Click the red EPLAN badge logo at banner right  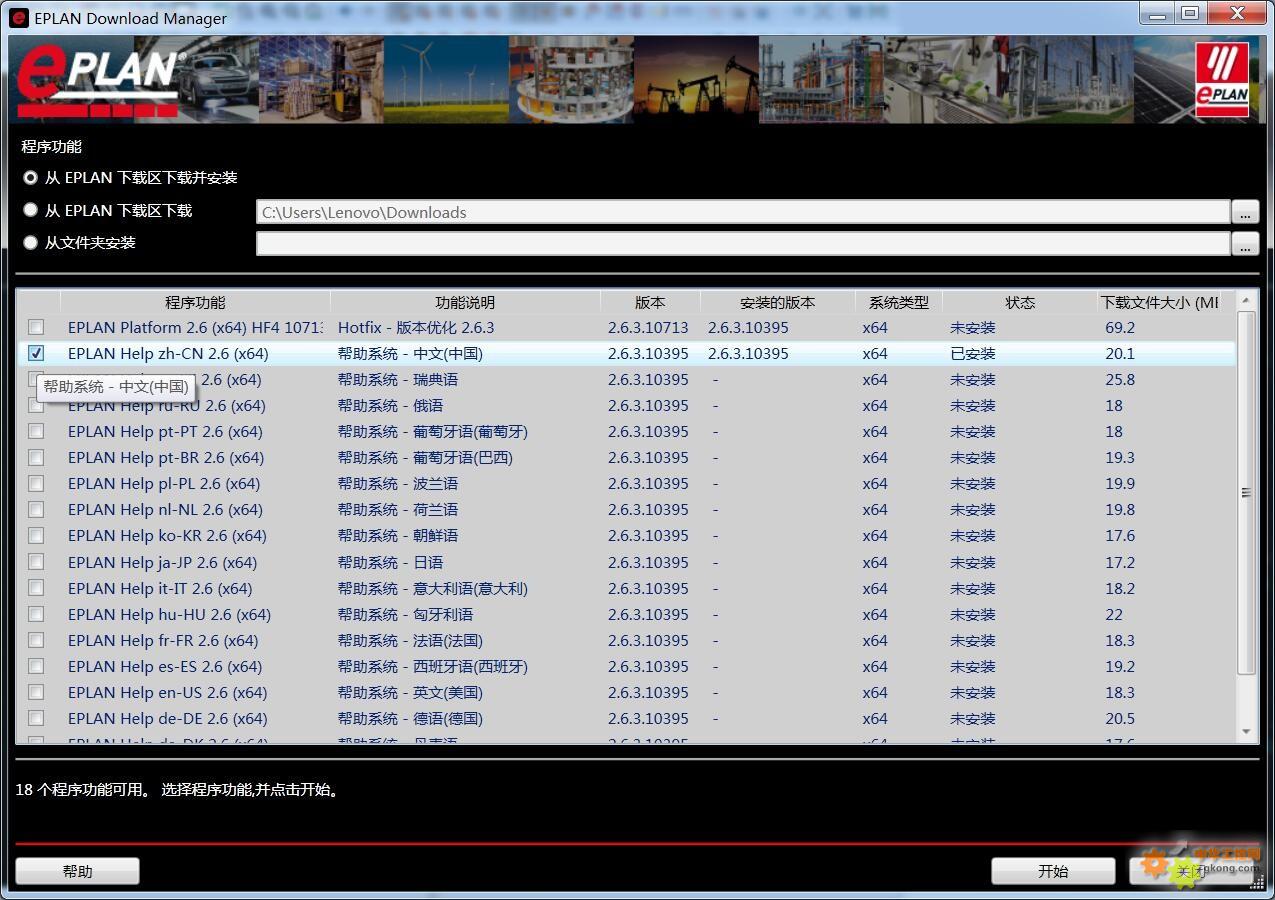[x=1221, y=79]
